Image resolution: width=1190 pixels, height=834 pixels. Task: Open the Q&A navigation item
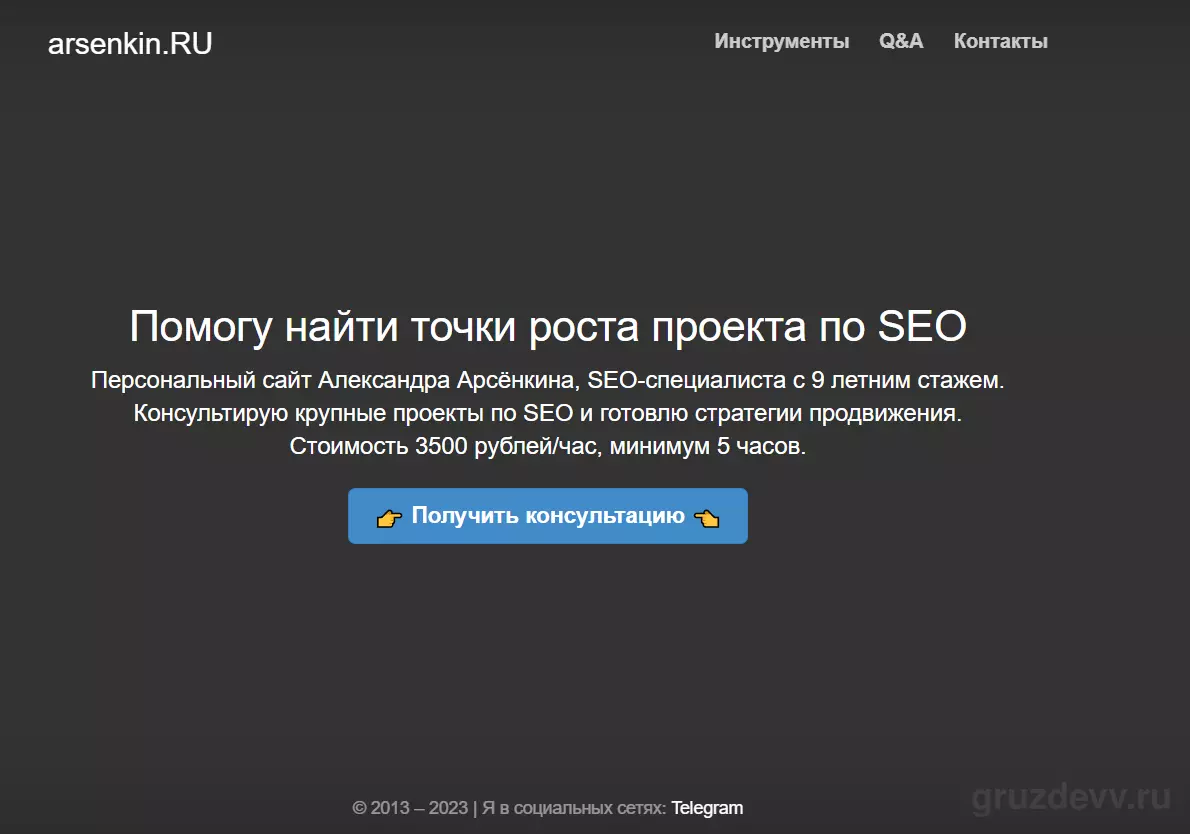pyautogui.click(x=901, y=41)
